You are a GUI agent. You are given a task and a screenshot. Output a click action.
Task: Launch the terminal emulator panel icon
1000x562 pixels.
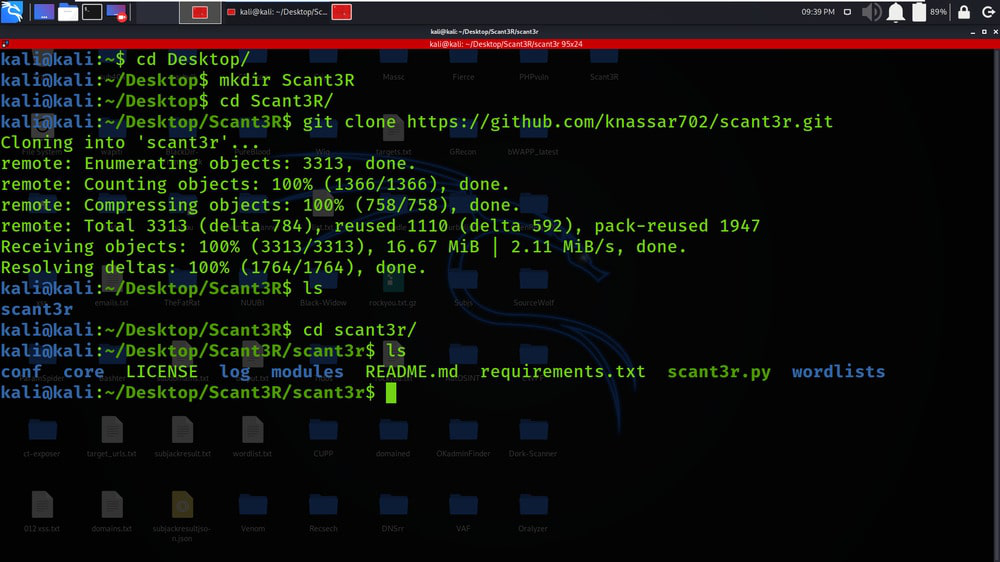pos(92,11)
